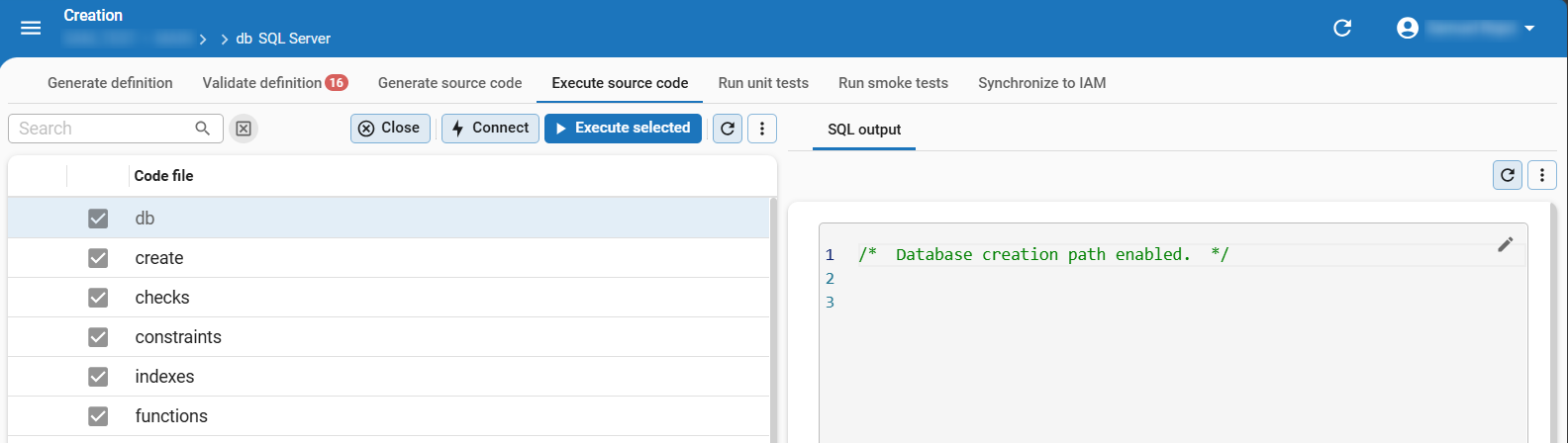Viewport: 1568px width, 443px height.
Task: Click the Database creation path comment line
Action: coord(1043,255)
